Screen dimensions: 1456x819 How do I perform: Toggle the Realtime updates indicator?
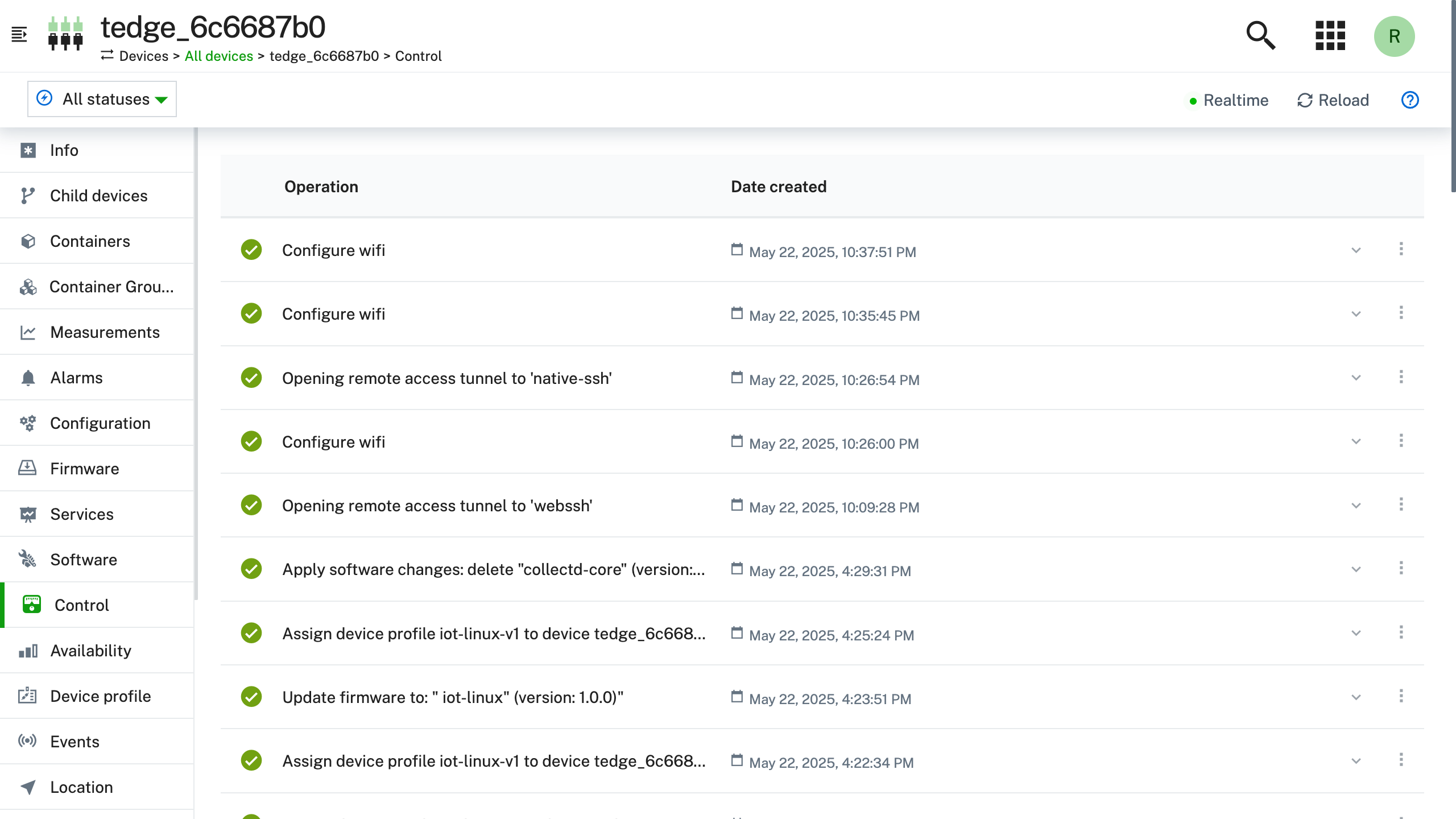click(x=1229, y=101)
